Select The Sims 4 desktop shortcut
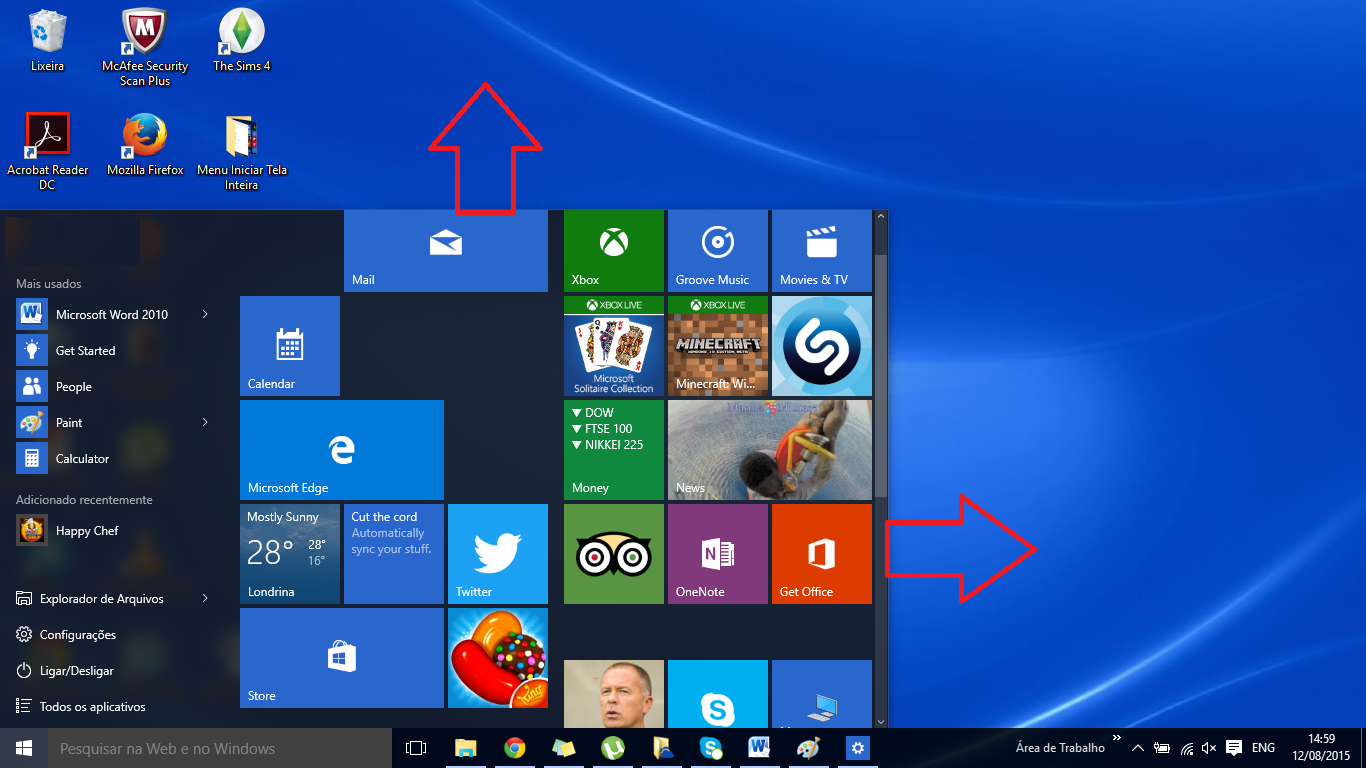This screenshot has width=1366, height=768. 242,41
